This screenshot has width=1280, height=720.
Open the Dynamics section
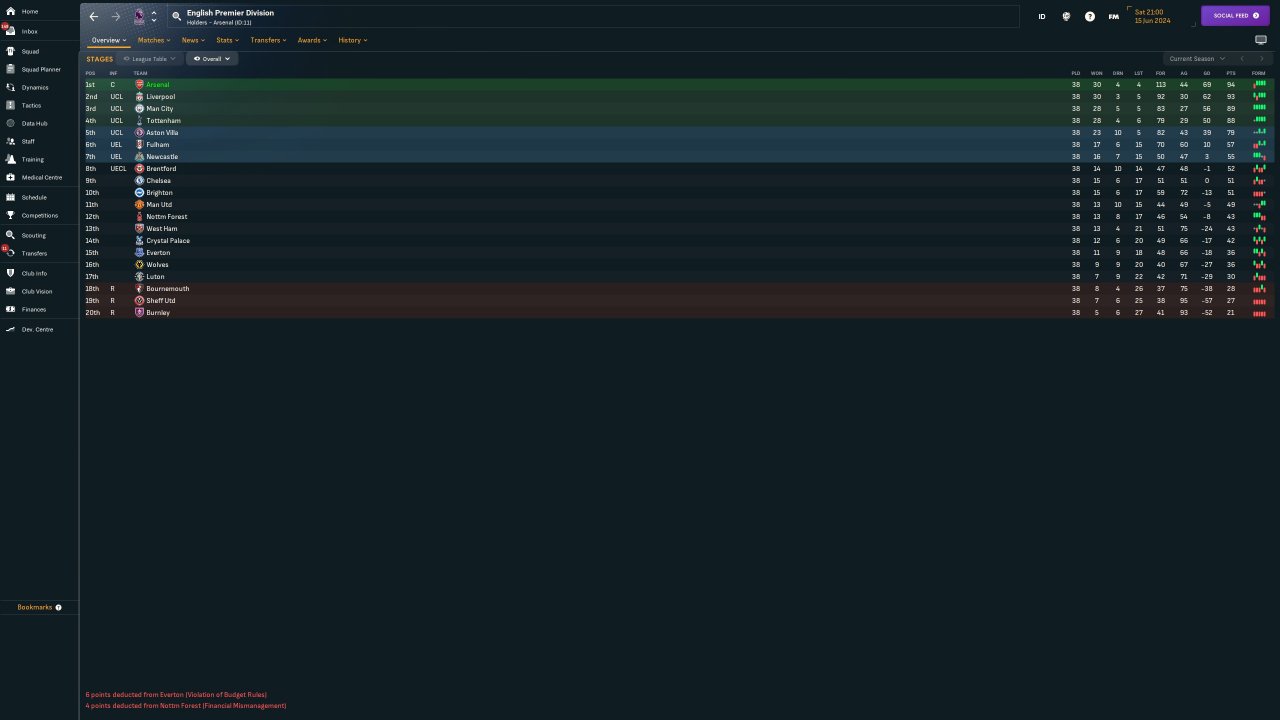pyautogui.click(x=35, y=88)
